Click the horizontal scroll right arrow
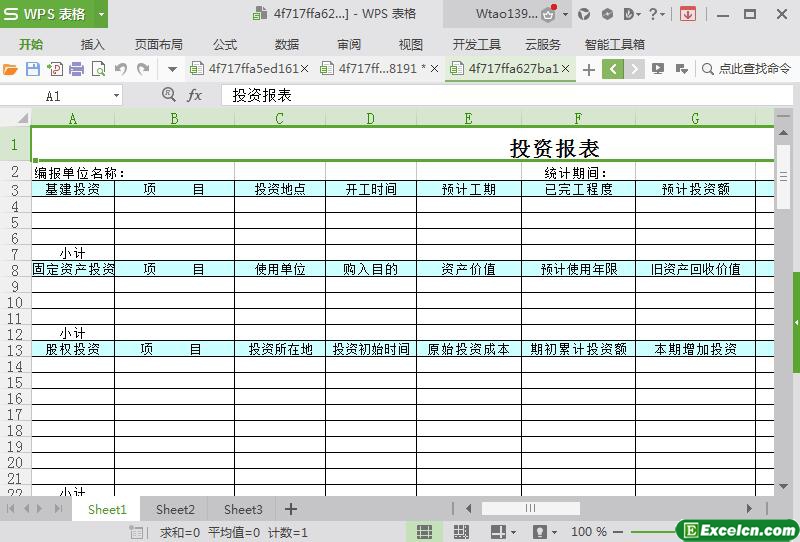Image resolution: width=800 pixels, height=542 pixels. [749, 508]
